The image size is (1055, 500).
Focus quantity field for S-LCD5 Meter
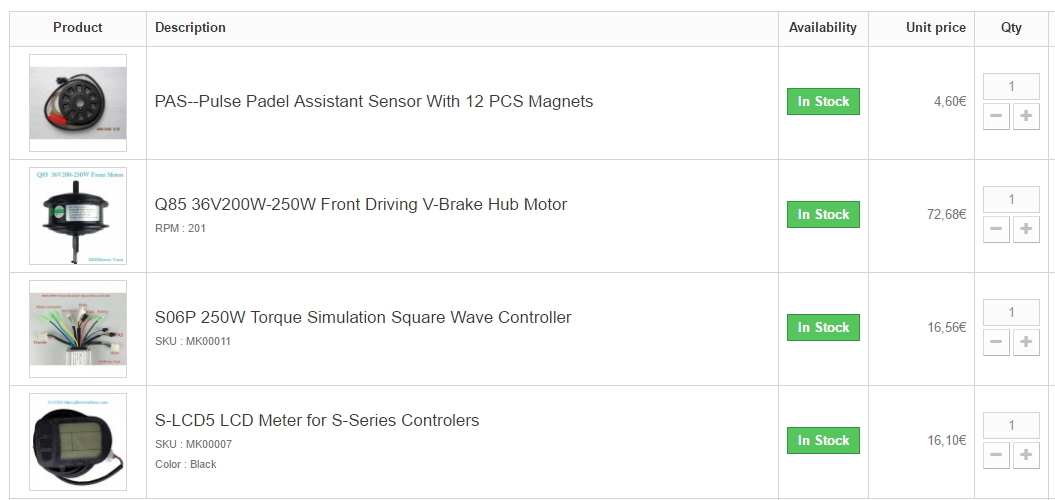pos(1011,425)
